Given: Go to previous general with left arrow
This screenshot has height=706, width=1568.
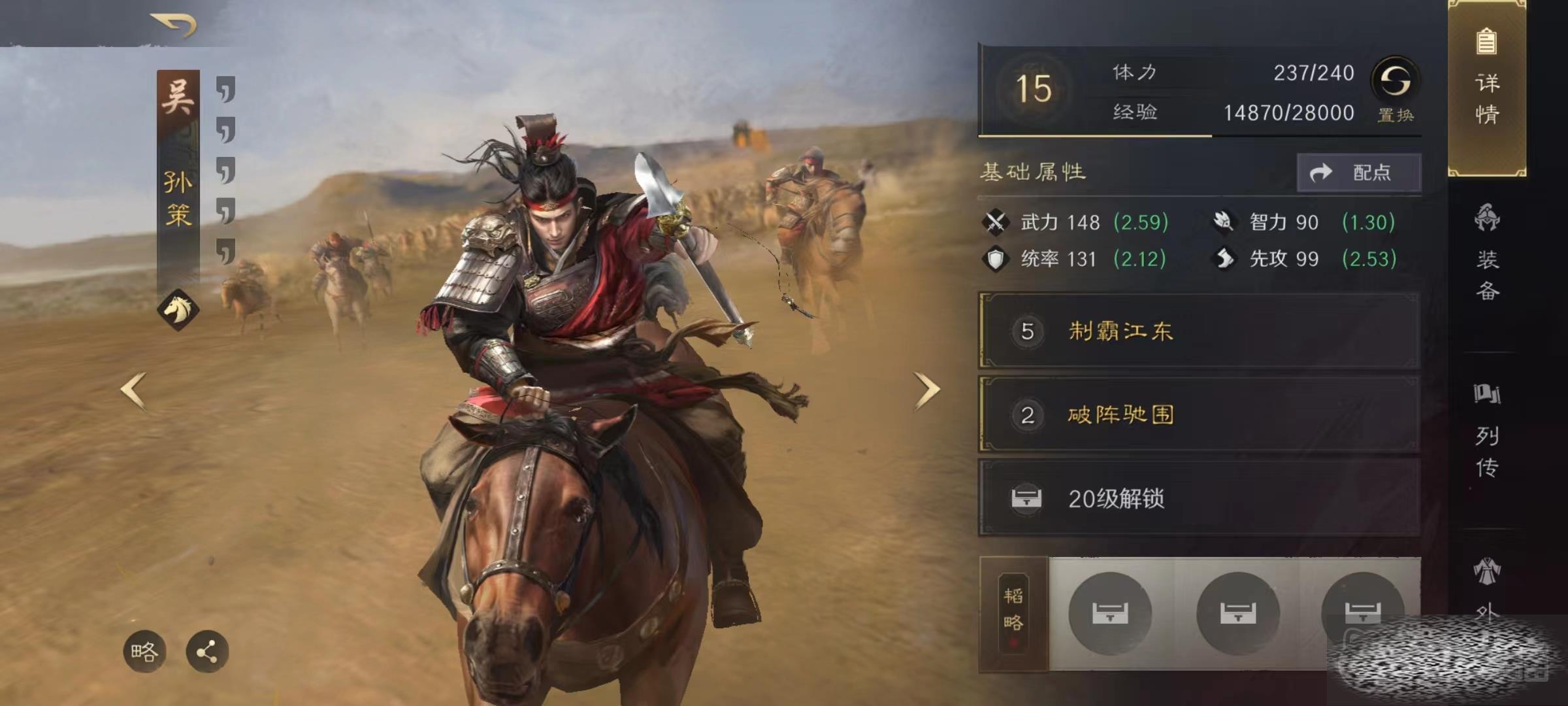Looking at the screenshot, I should tap(133, 391).
